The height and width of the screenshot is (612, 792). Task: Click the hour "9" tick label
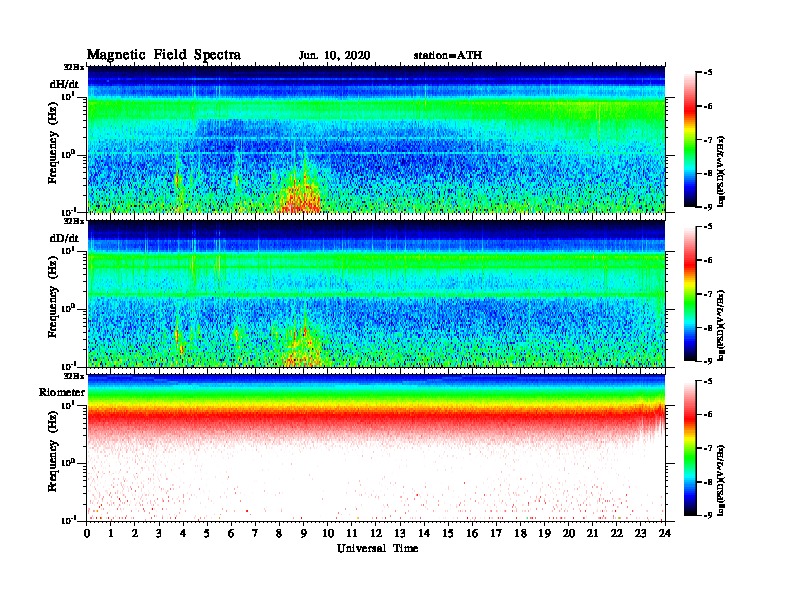click(x=304, y=533)
